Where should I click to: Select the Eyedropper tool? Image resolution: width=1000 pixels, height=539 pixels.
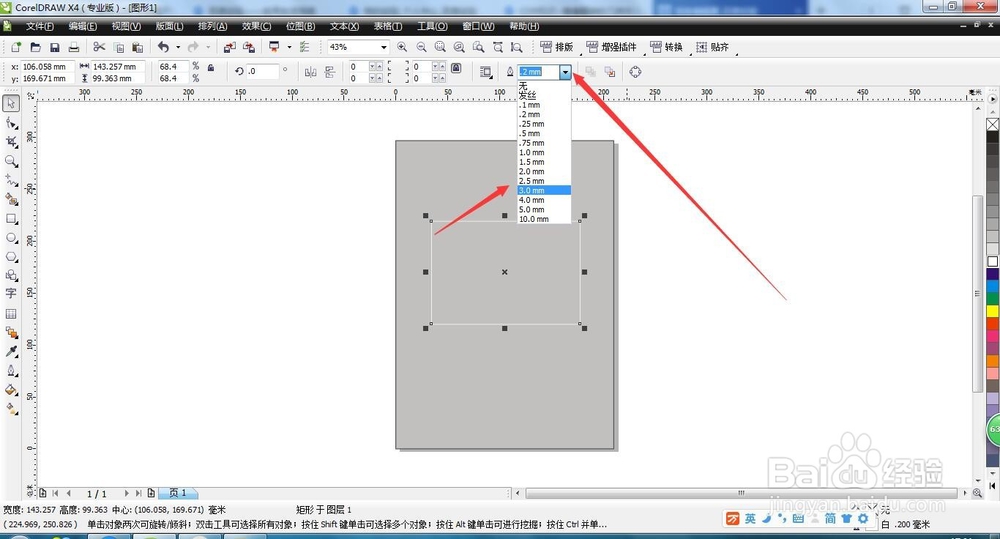(x=11, y=351)
